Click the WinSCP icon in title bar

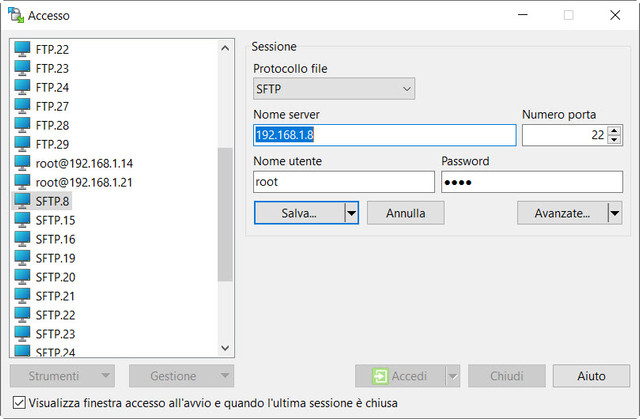15,15
